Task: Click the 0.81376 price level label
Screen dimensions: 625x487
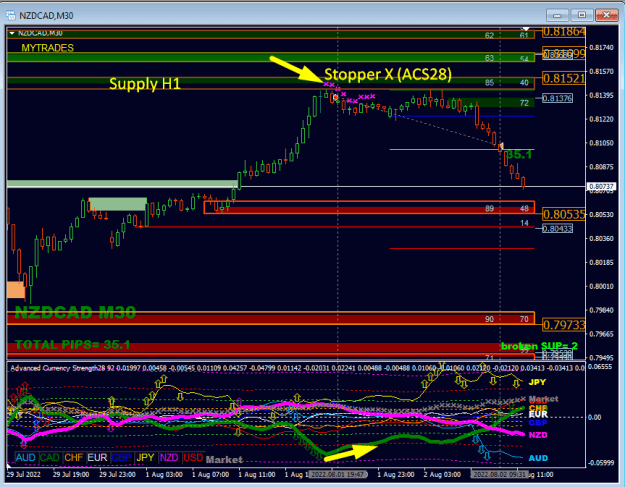Action: [557, 98]
